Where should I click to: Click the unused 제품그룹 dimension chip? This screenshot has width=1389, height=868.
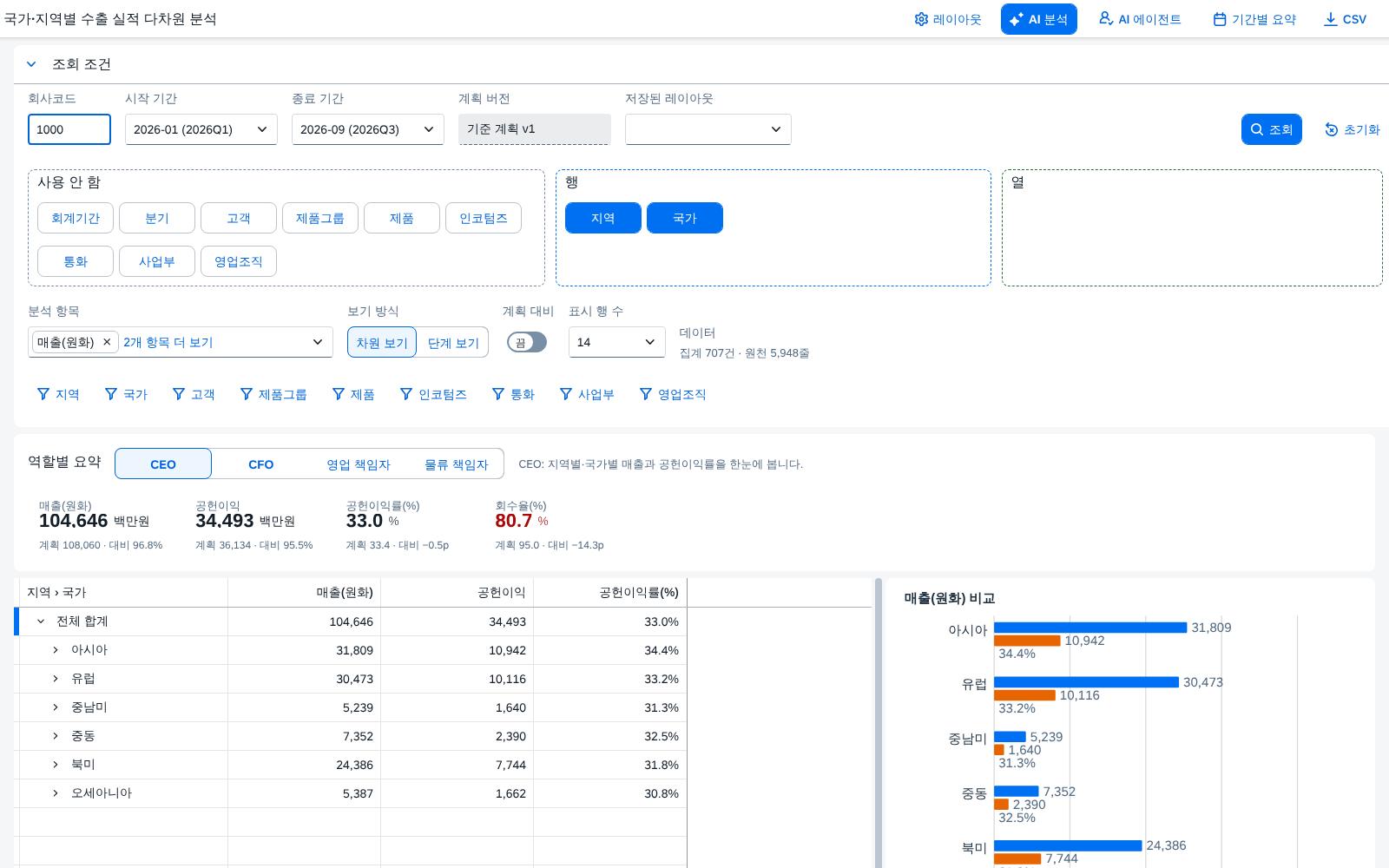coord(320,218)
